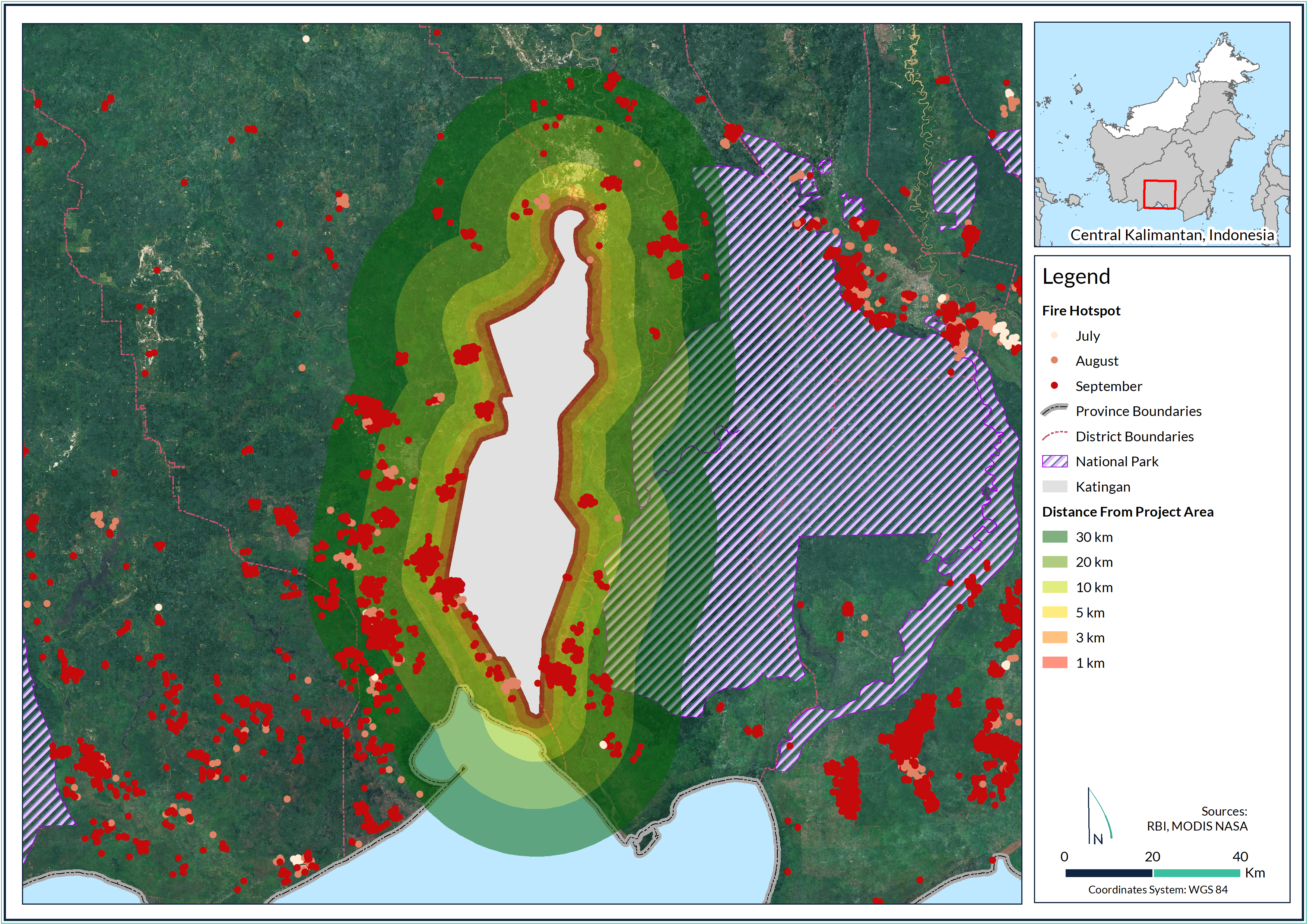Click the 5 km yellow swatch
Image resolution: width=1307 pixels, height=924 pixels.
coord(1054,612)
